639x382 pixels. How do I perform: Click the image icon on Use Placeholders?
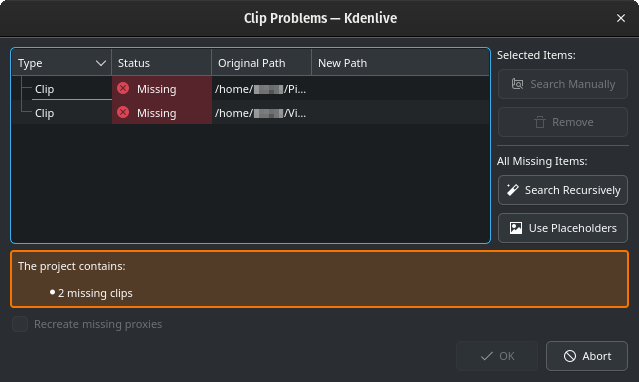516,228
